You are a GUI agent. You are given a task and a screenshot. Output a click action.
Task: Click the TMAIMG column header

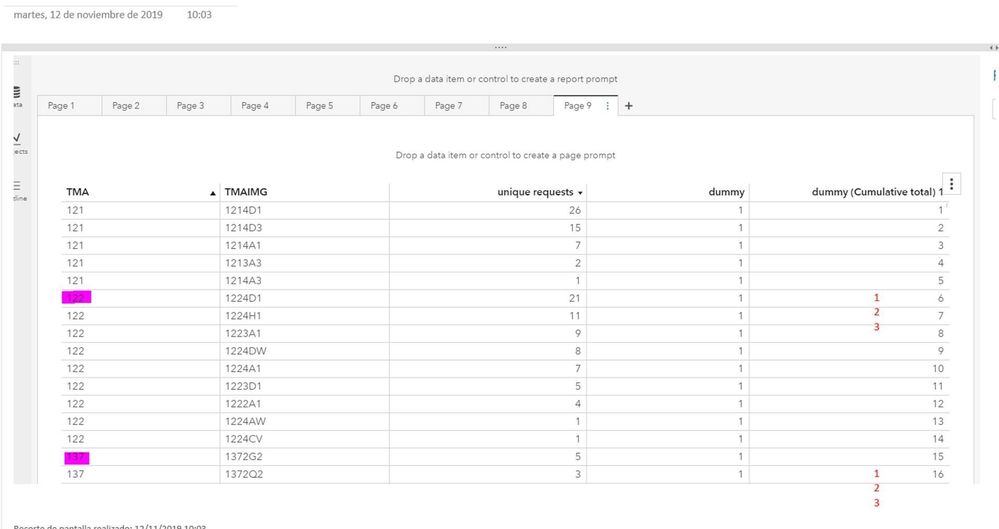click(246, 192)
